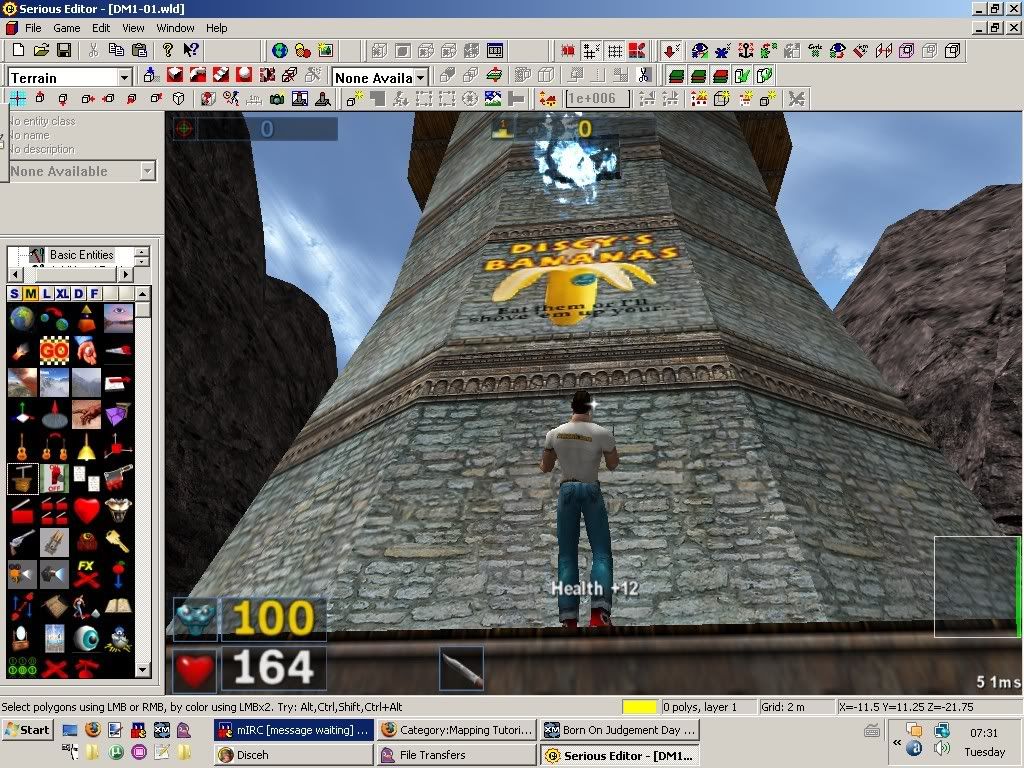This screenshot has height=768, width=1024.
Task: Open the Edit menu
Action: point(101,28)
